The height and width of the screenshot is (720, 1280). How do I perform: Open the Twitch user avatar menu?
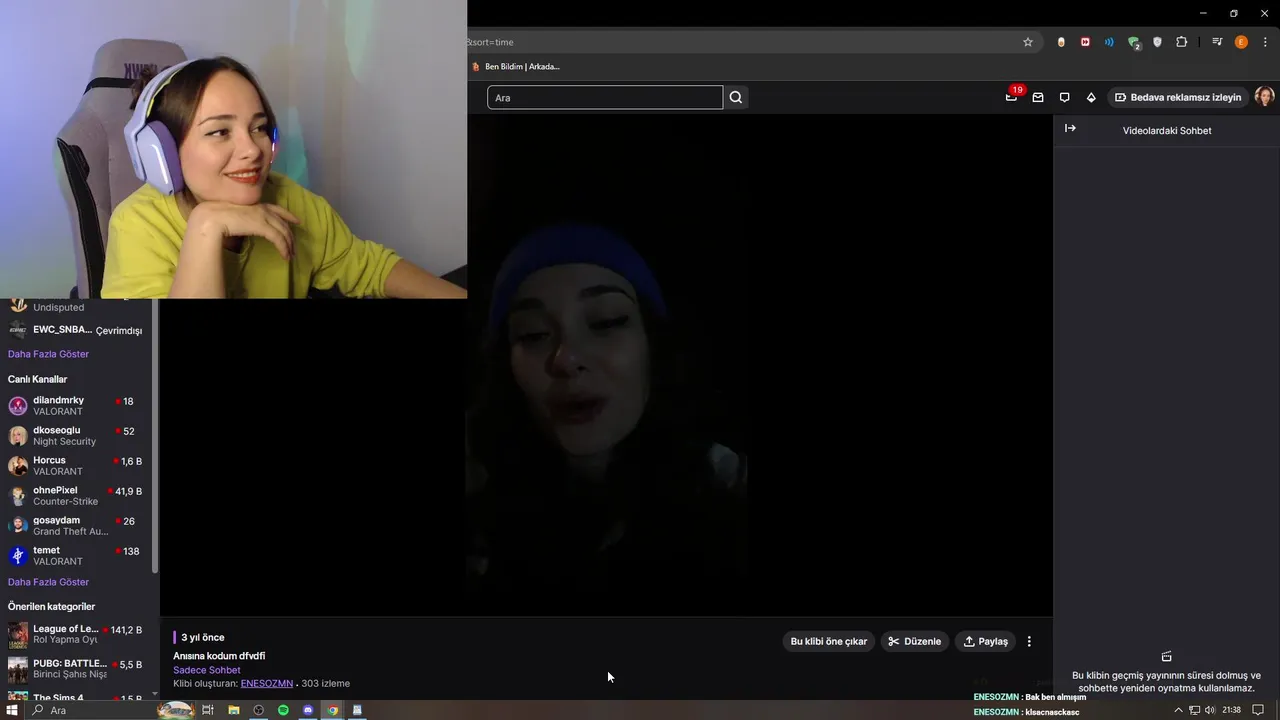[1264, 97]
